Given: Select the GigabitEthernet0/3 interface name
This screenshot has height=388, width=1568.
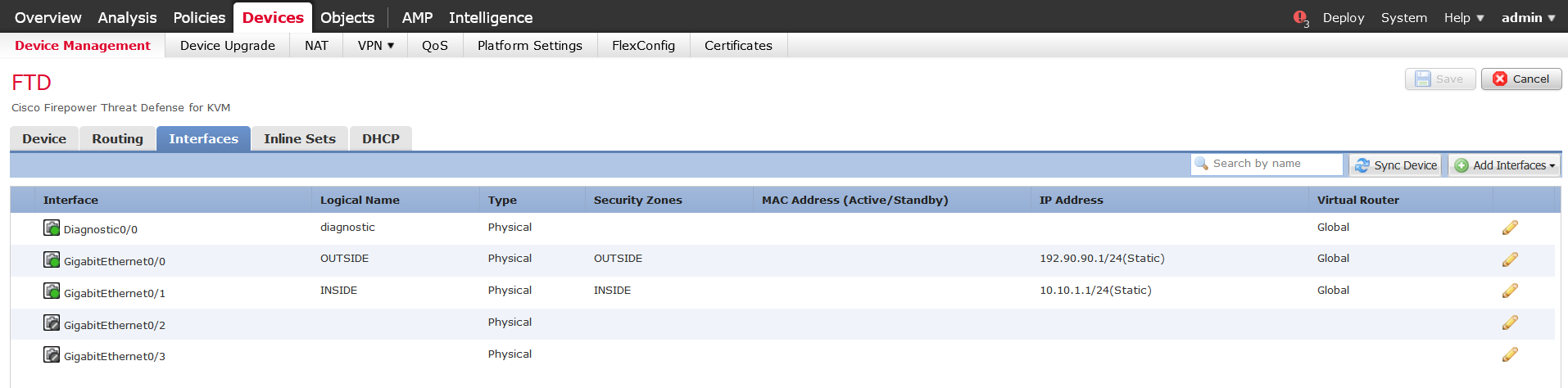Looking at the screenshot, I should [115, 356].
